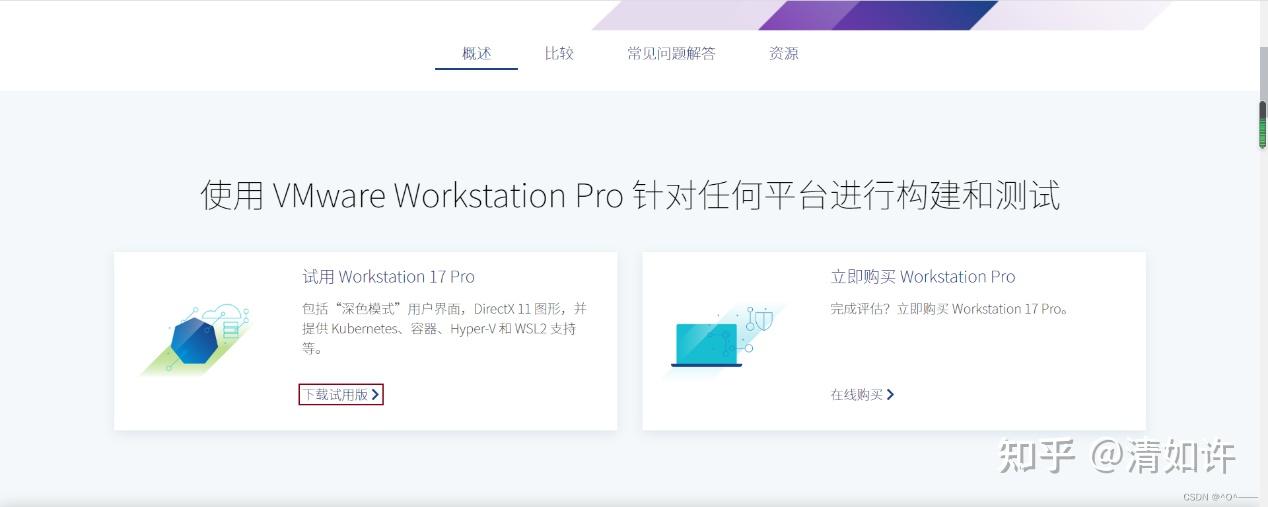The width and height of the screenshot is (1268, 507).
Task: Click the chevron next to 在线购买
Action: coord(890,395)
